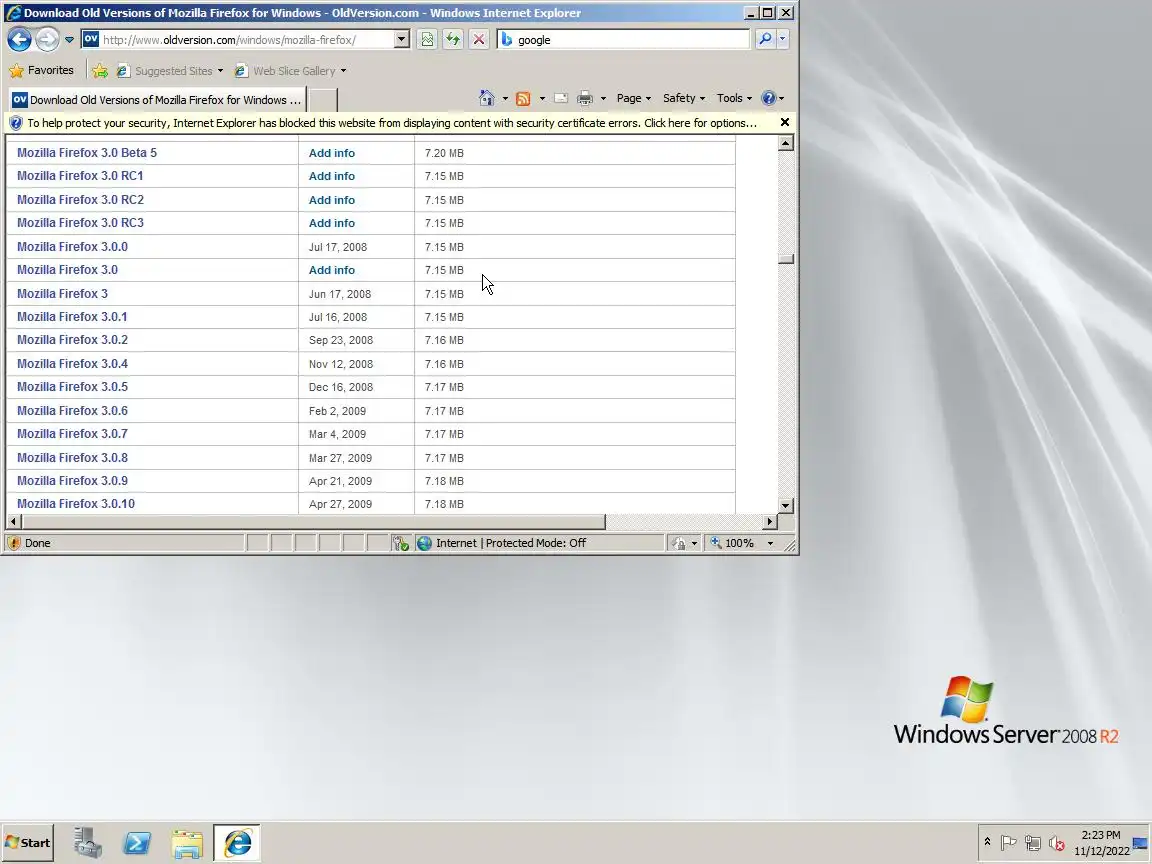The image size is (1152, 864).
Task: Launch Server Manager from taskbar
Action: (87, 843)
